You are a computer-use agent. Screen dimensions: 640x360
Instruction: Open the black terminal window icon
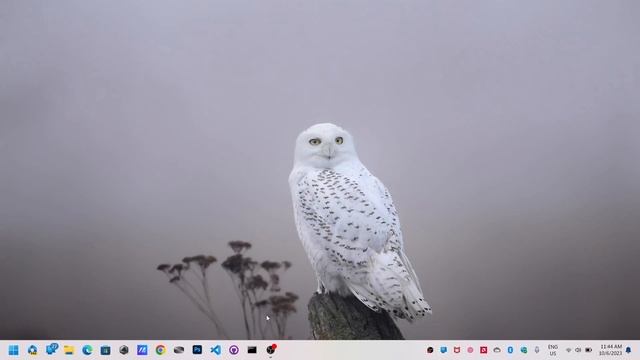252,350
